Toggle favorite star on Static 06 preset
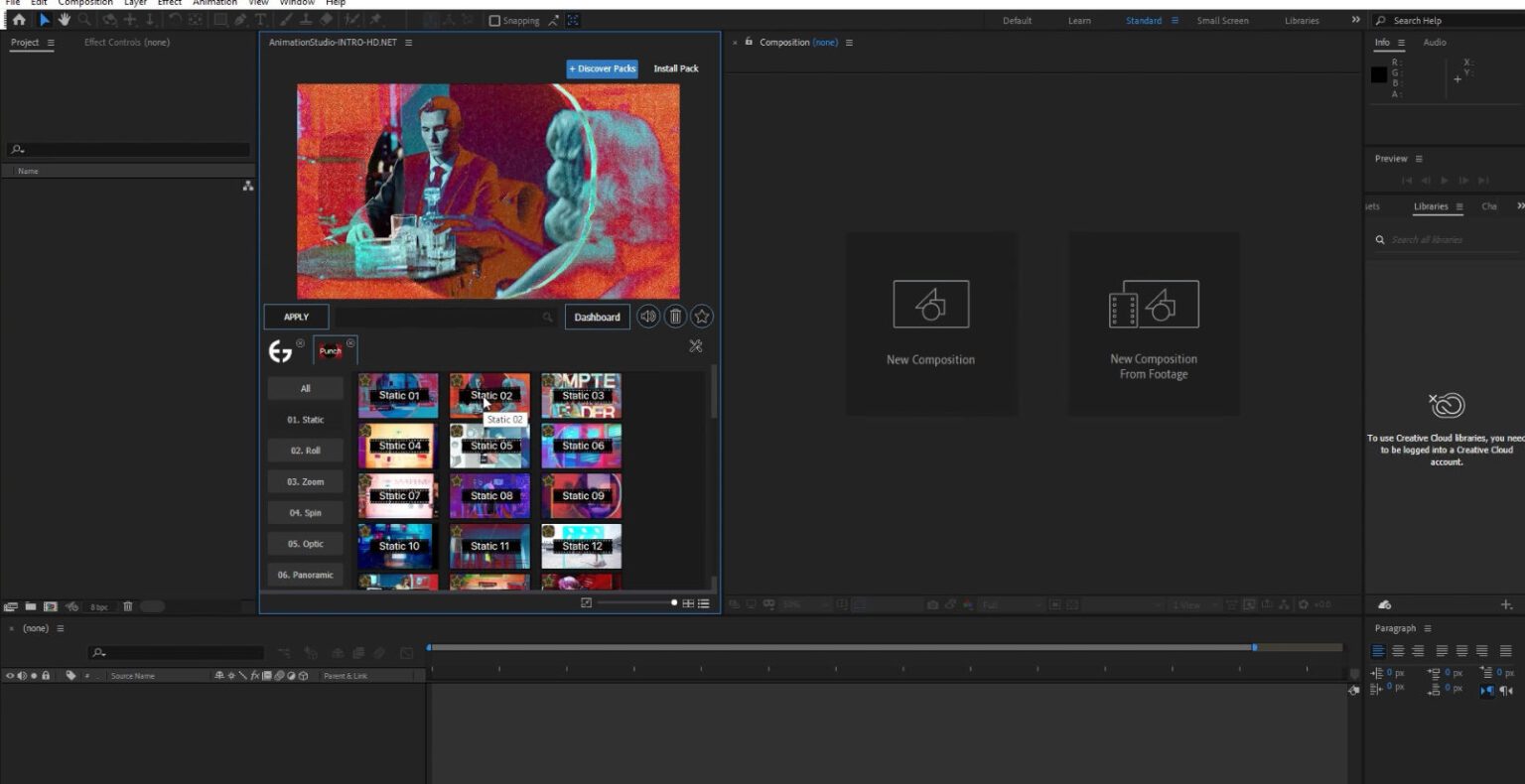 548,431
